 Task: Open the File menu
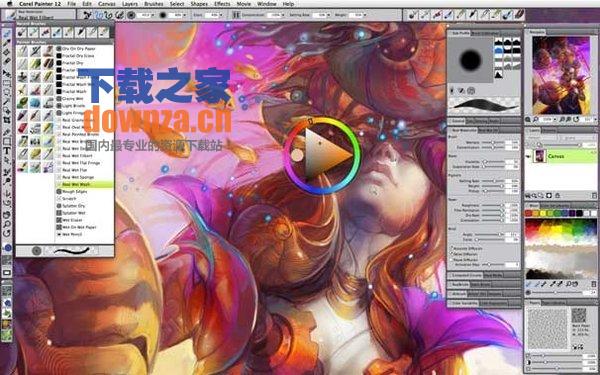(x=72, y=4)
